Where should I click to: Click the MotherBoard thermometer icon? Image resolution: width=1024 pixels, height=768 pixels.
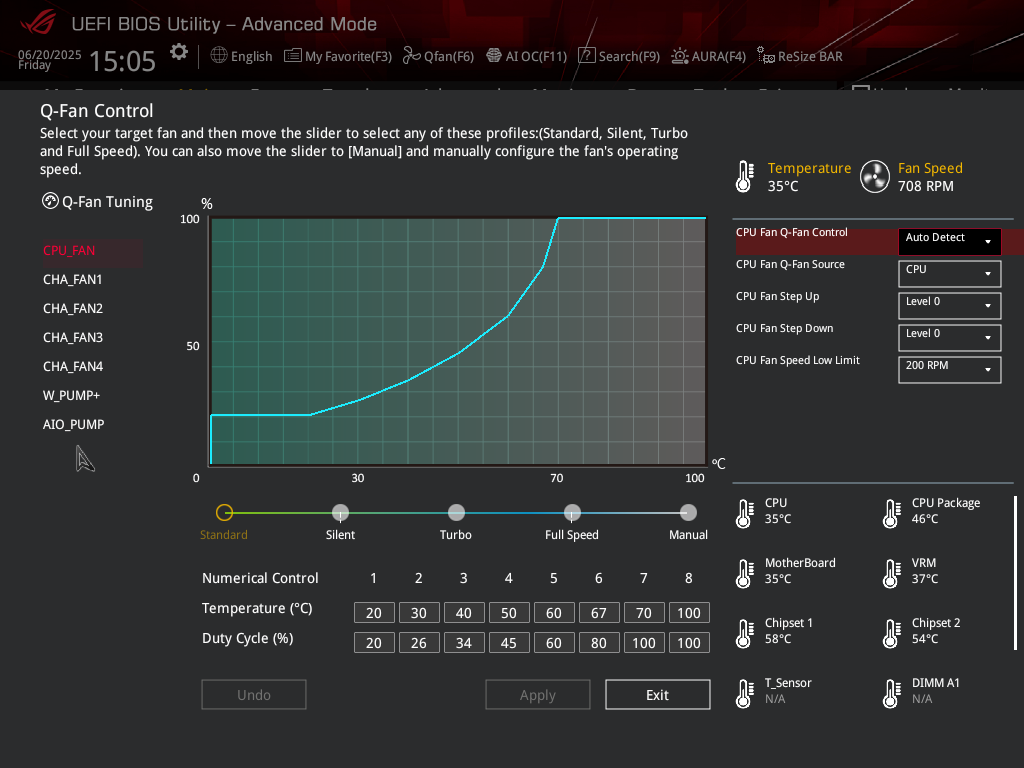click(744, 573)
